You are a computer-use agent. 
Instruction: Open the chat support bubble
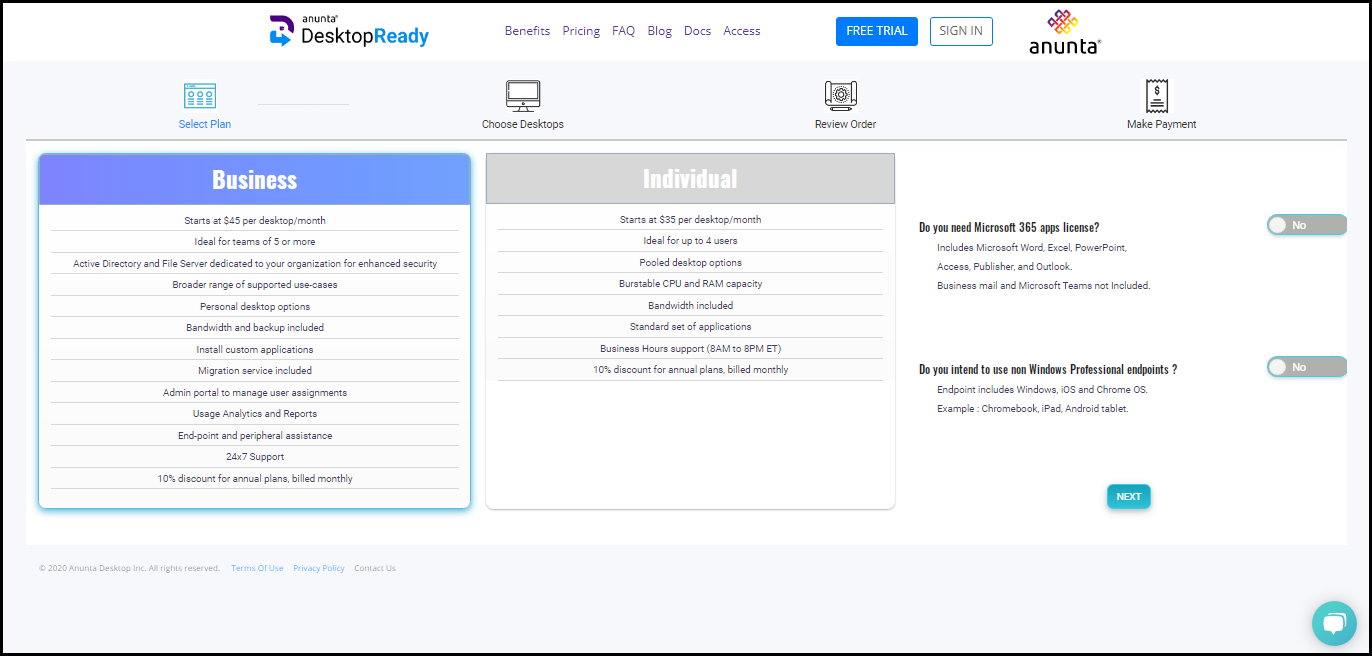point(1334,624)
